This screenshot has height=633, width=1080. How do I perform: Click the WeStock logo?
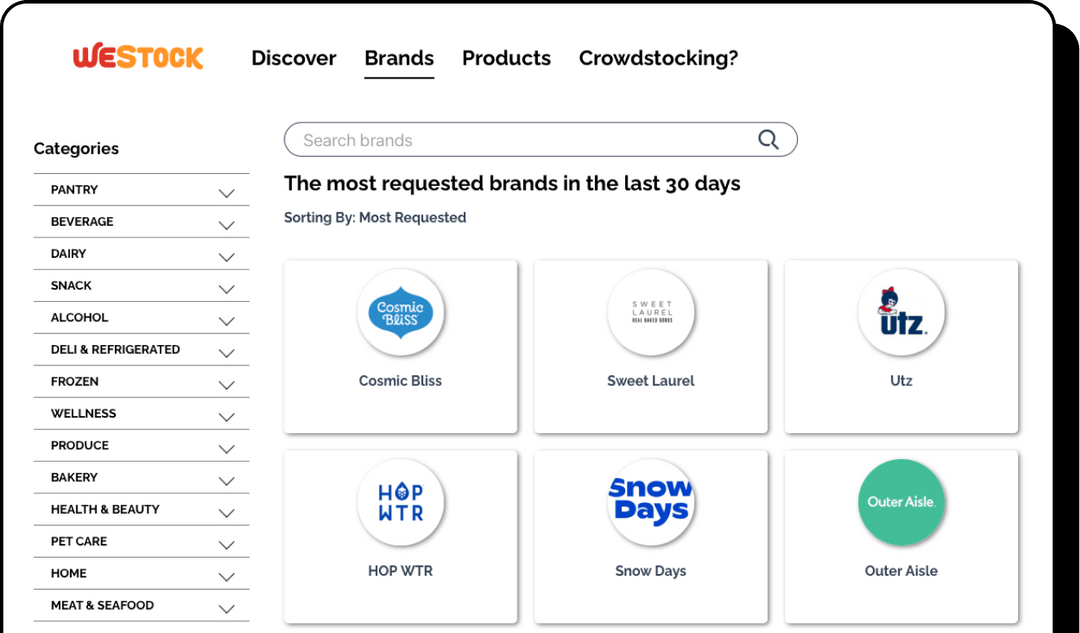tap(138, 57)
